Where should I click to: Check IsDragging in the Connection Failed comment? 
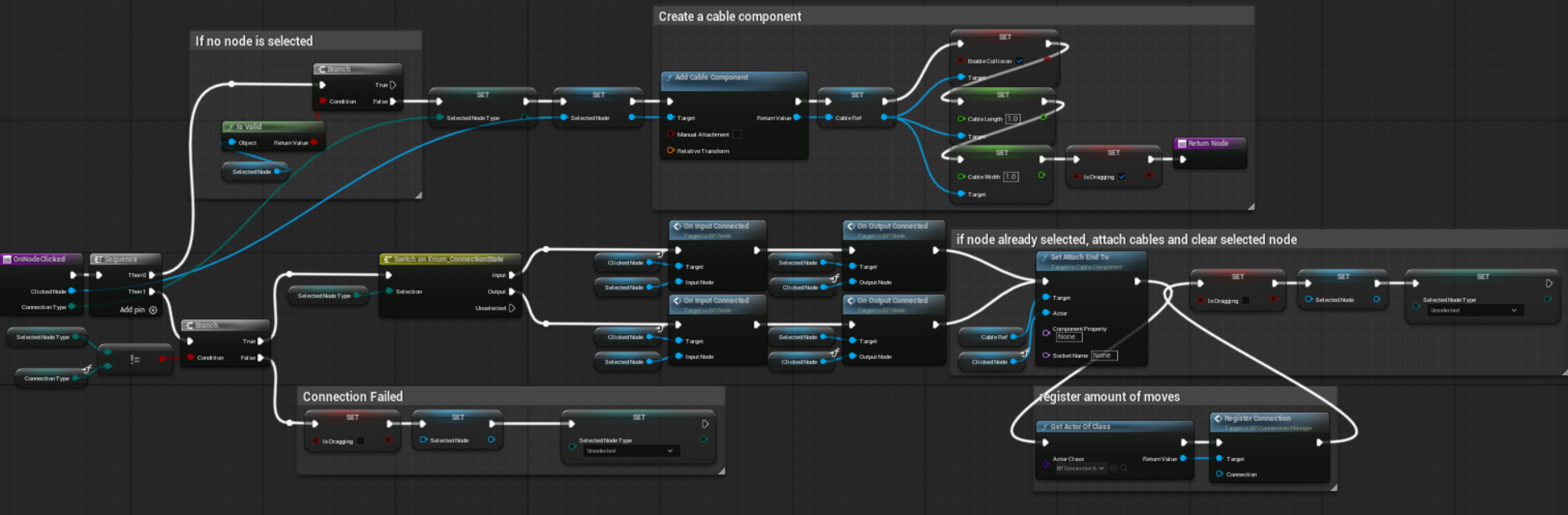[360, 441]
